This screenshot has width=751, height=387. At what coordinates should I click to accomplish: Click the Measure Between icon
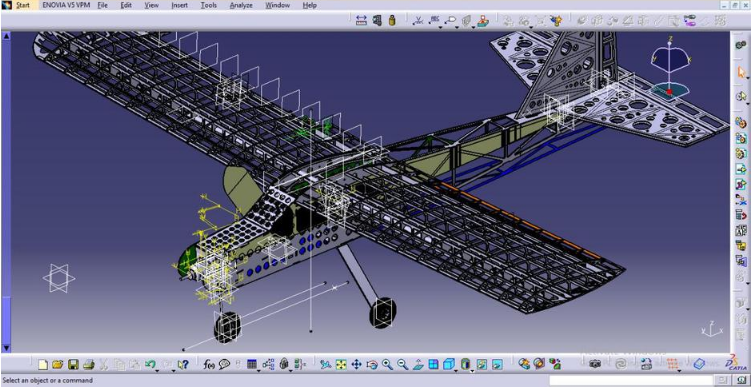coord(361,20)
